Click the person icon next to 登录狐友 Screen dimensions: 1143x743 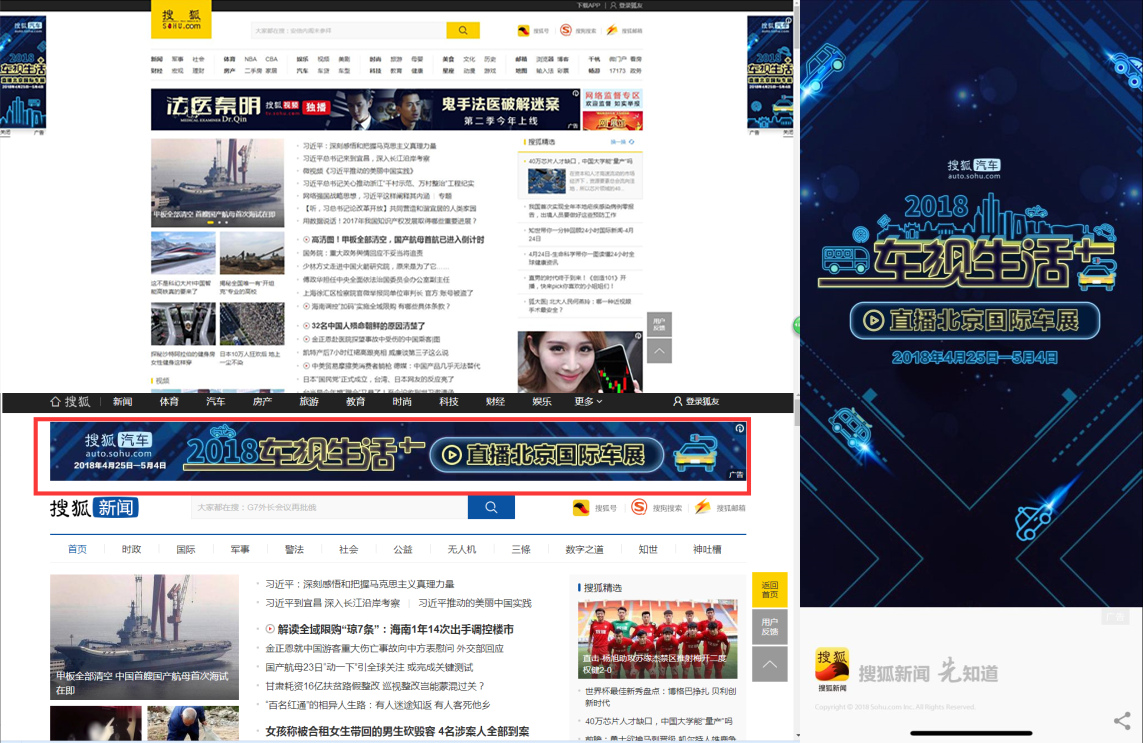click(676, 402)
